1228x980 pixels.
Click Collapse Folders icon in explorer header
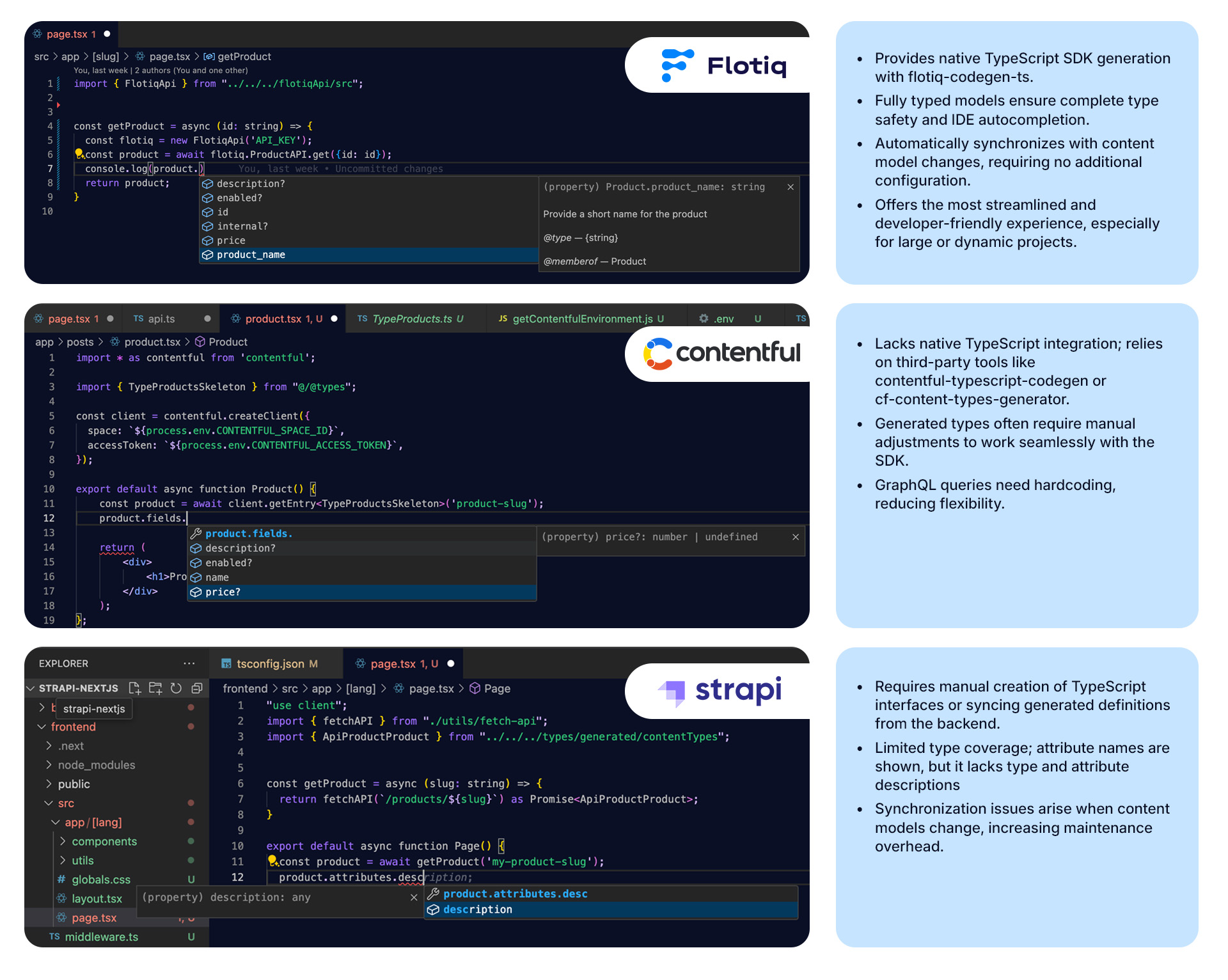(197, 688)
